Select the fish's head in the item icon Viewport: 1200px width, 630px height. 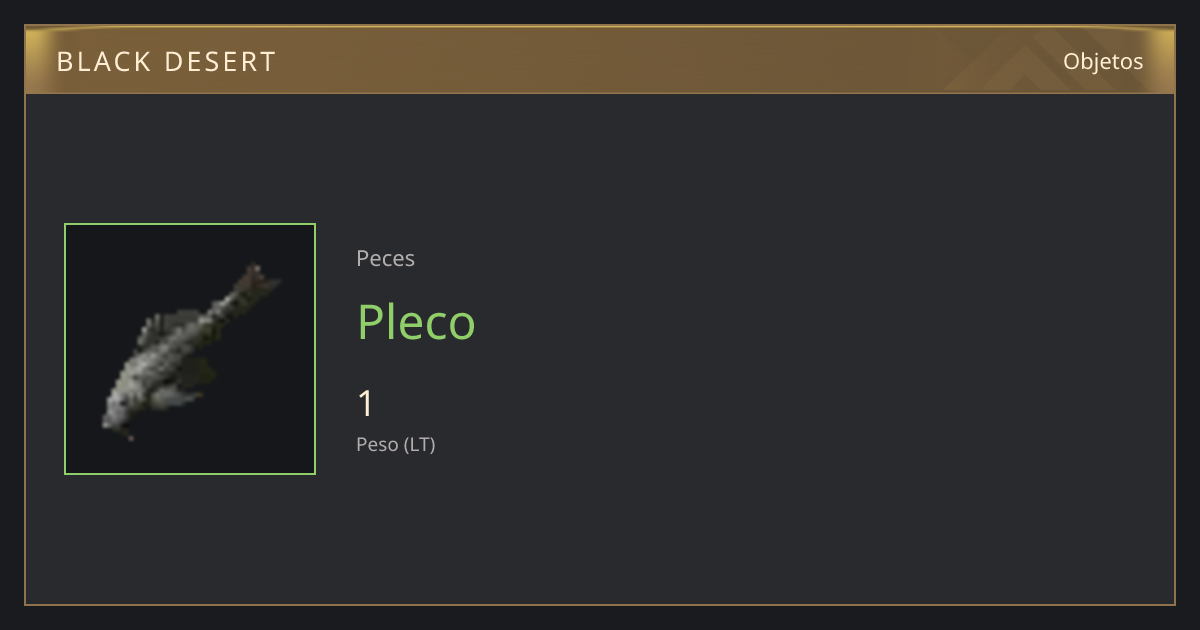tap(118, 413)
